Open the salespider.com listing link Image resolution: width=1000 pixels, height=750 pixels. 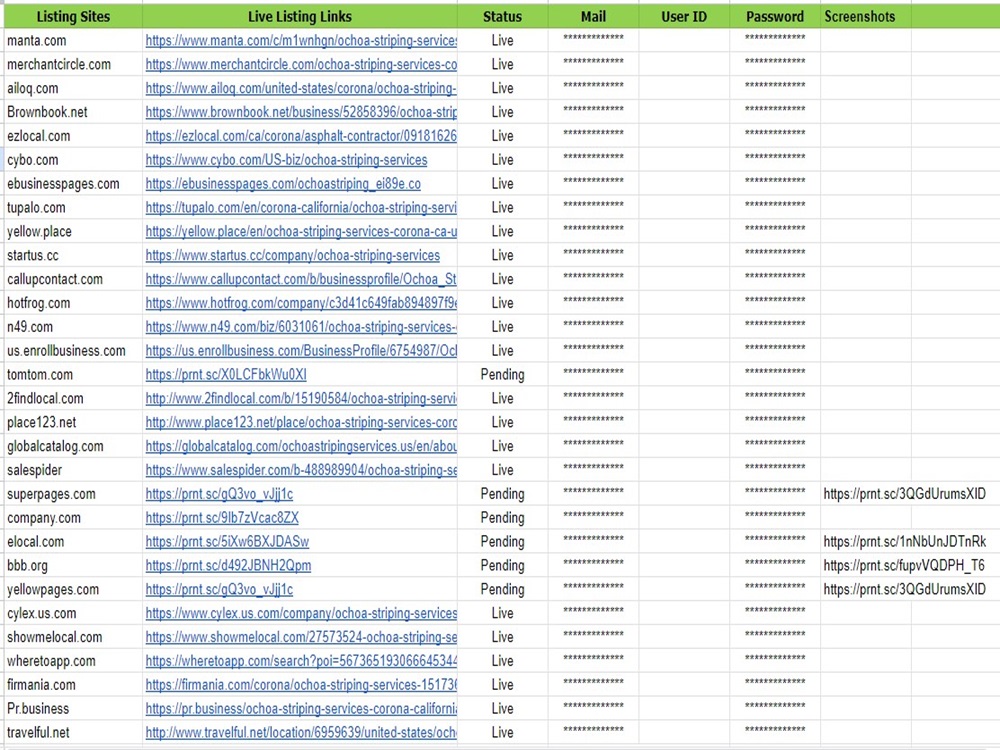pyautogui.click(x=301, y=470)
